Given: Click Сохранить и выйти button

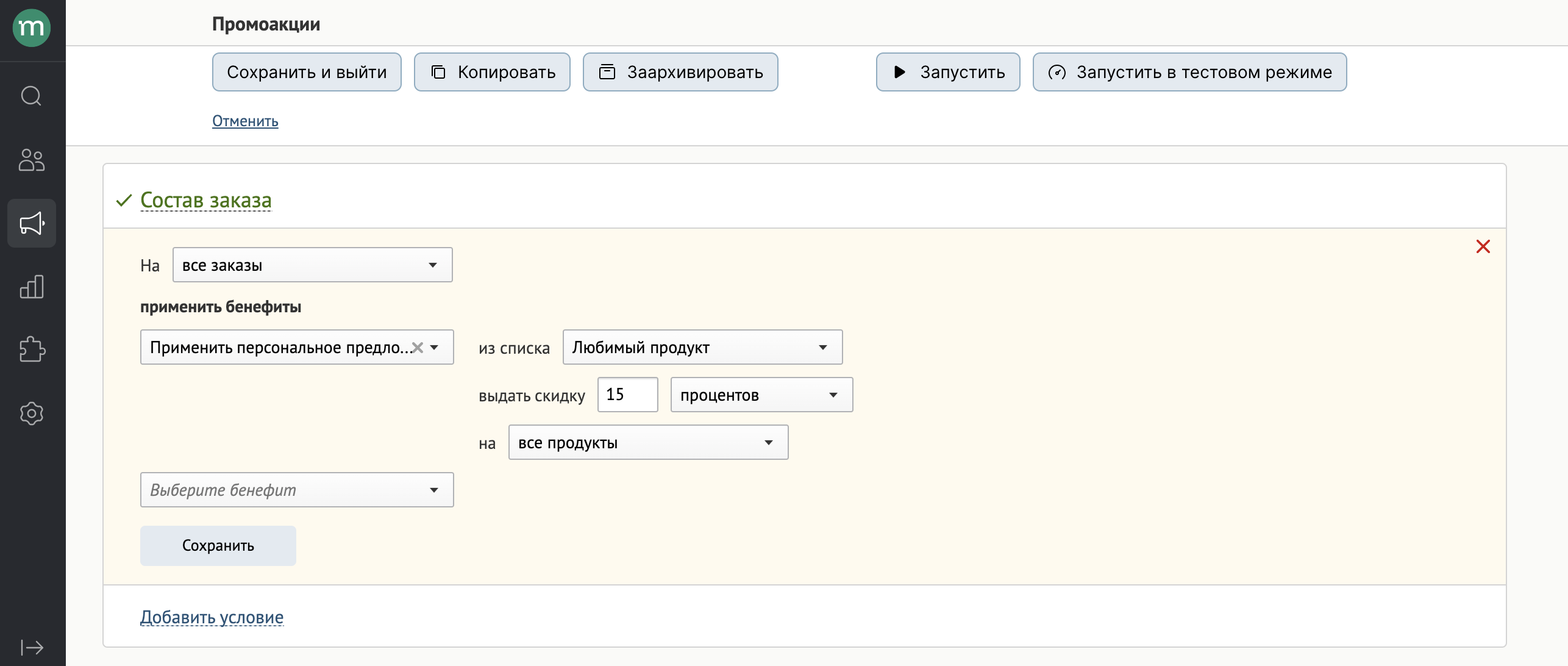Looking at the screenshot, I should coord(307,72).
